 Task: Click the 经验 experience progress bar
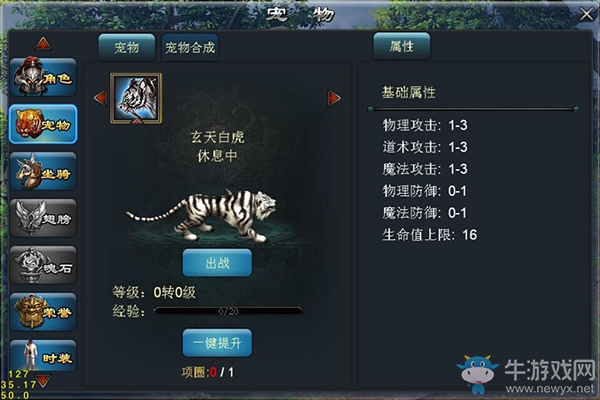click(x=228, y=311)
